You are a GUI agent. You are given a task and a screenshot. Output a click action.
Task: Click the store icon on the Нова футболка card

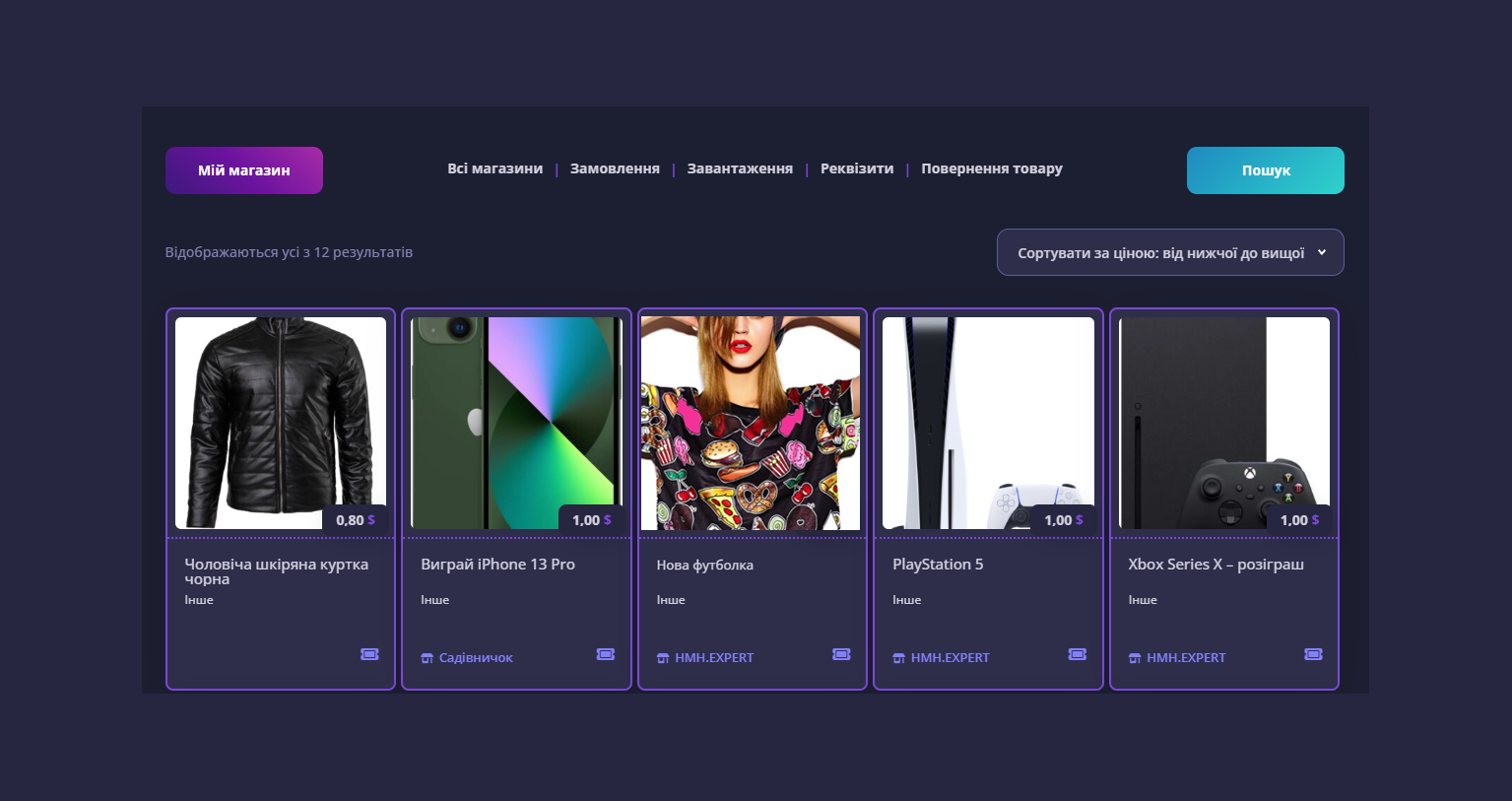663,658
